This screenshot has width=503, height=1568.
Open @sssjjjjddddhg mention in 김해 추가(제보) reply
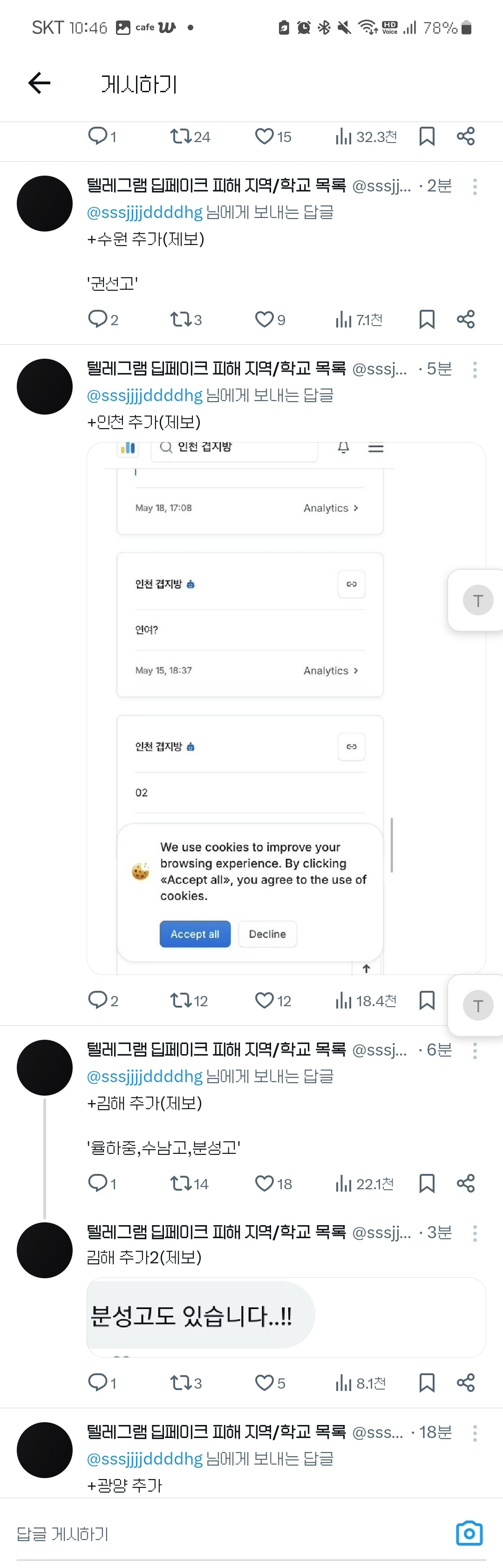145,1076
